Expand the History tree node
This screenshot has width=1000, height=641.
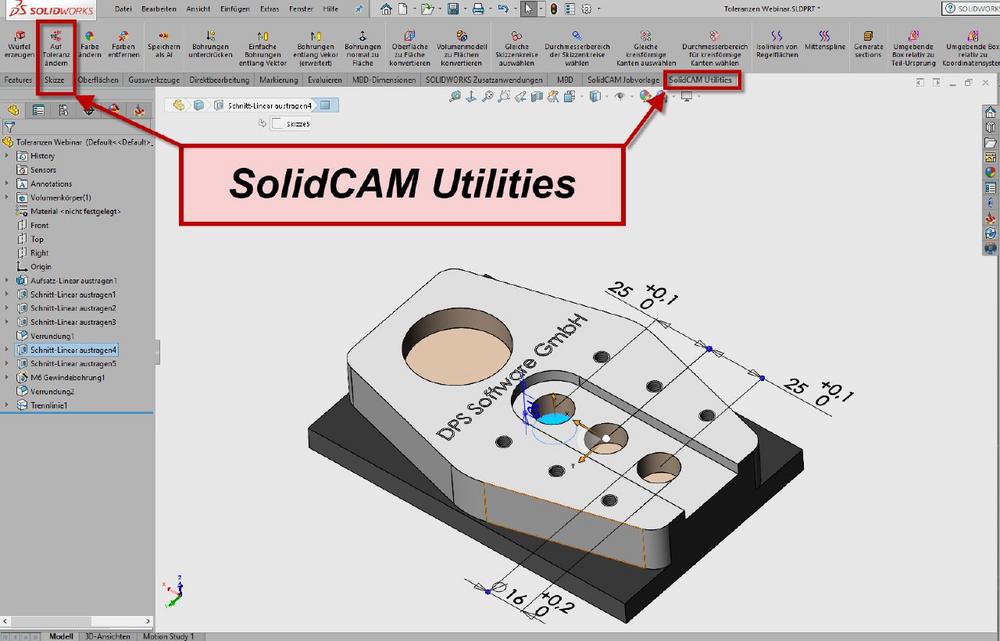tap(8, 156)
